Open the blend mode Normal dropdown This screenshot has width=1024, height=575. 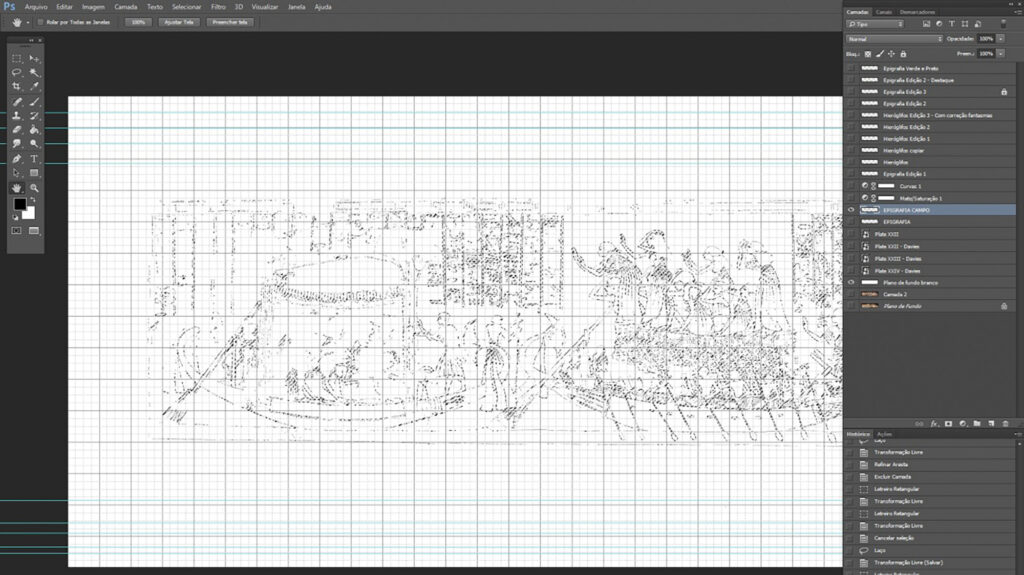coord(895,39)
